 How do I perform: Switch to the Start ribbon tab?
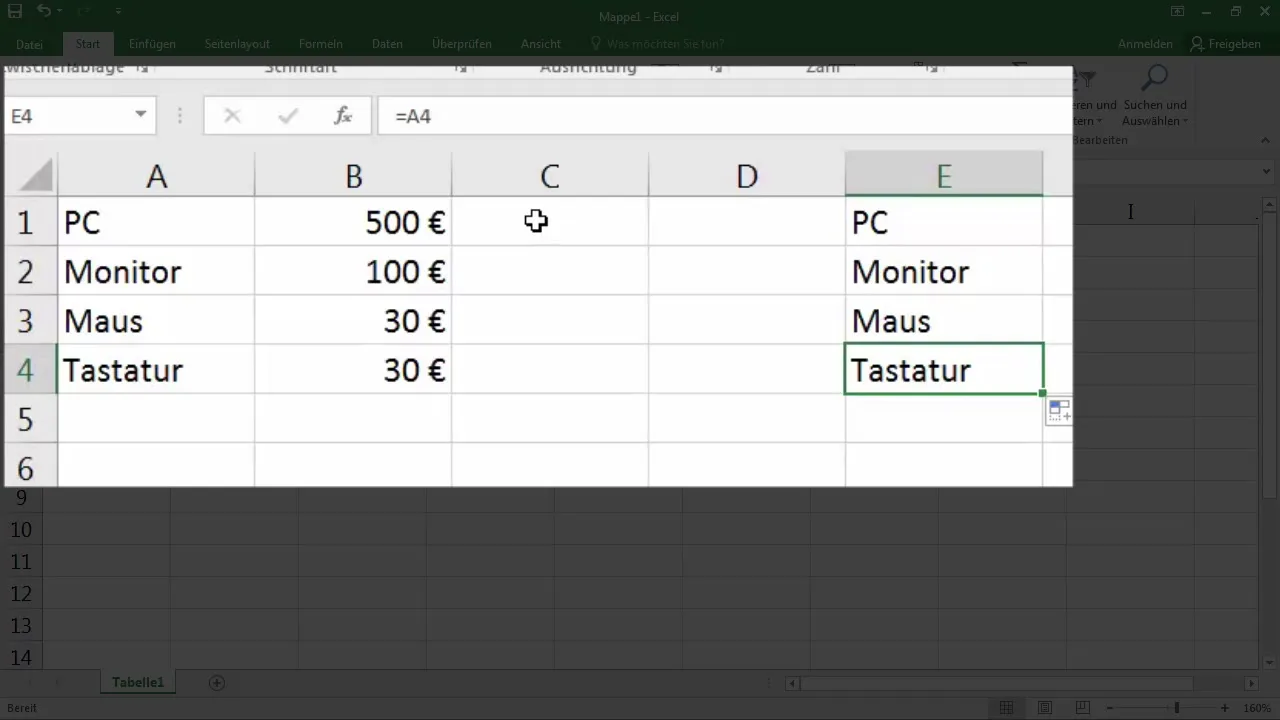(x=88, y=44)
